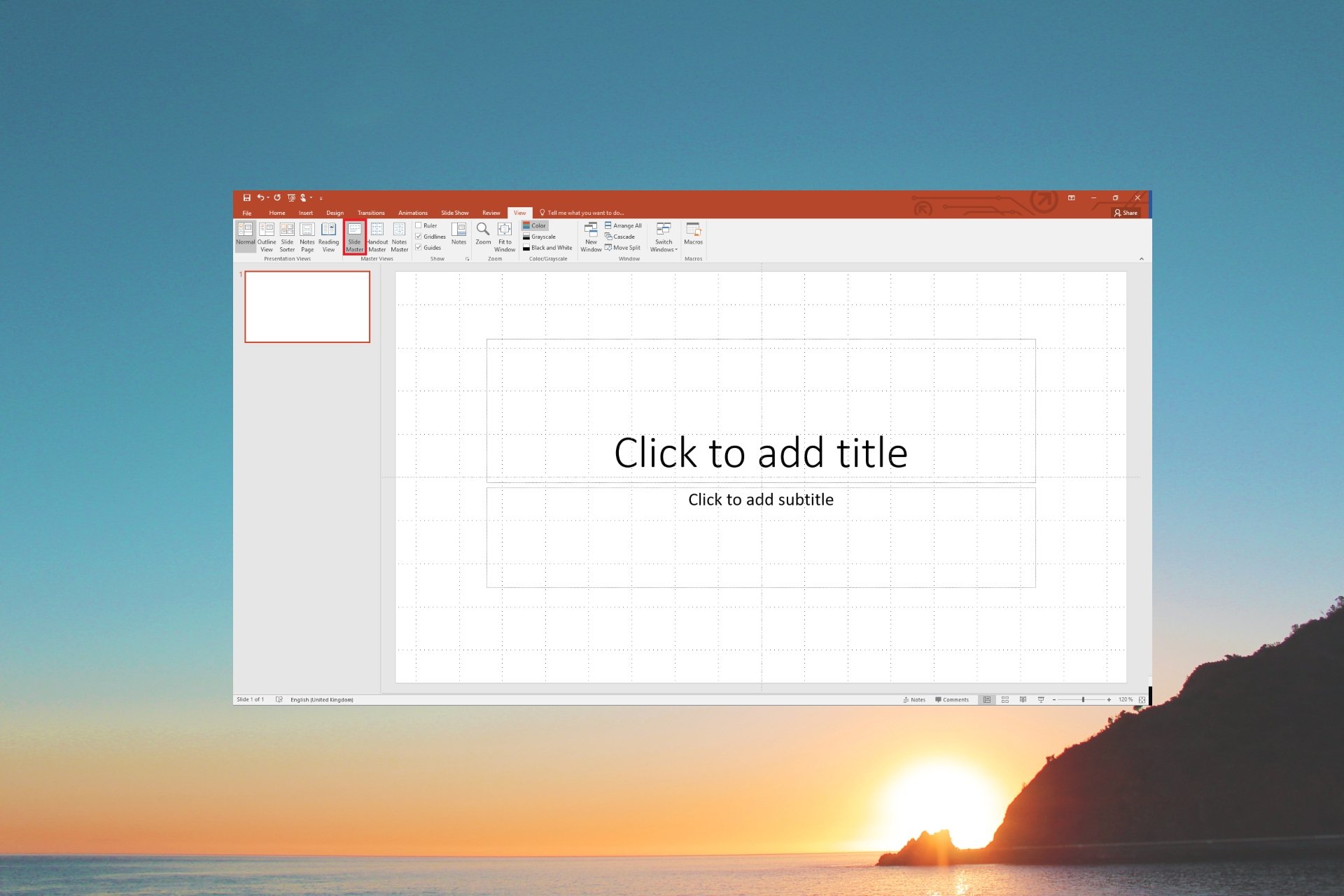Viewport: 1344px width, 896px height.
Task: Open the undo history dropdown arrow
Action: [268, 198]
